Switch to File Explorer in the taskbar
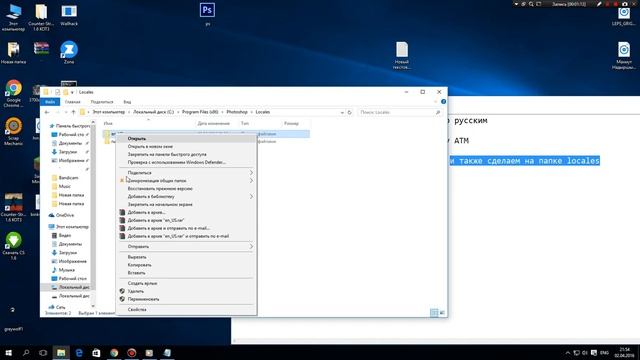Viewport: 640px width, 360px height. coord(61,353)
